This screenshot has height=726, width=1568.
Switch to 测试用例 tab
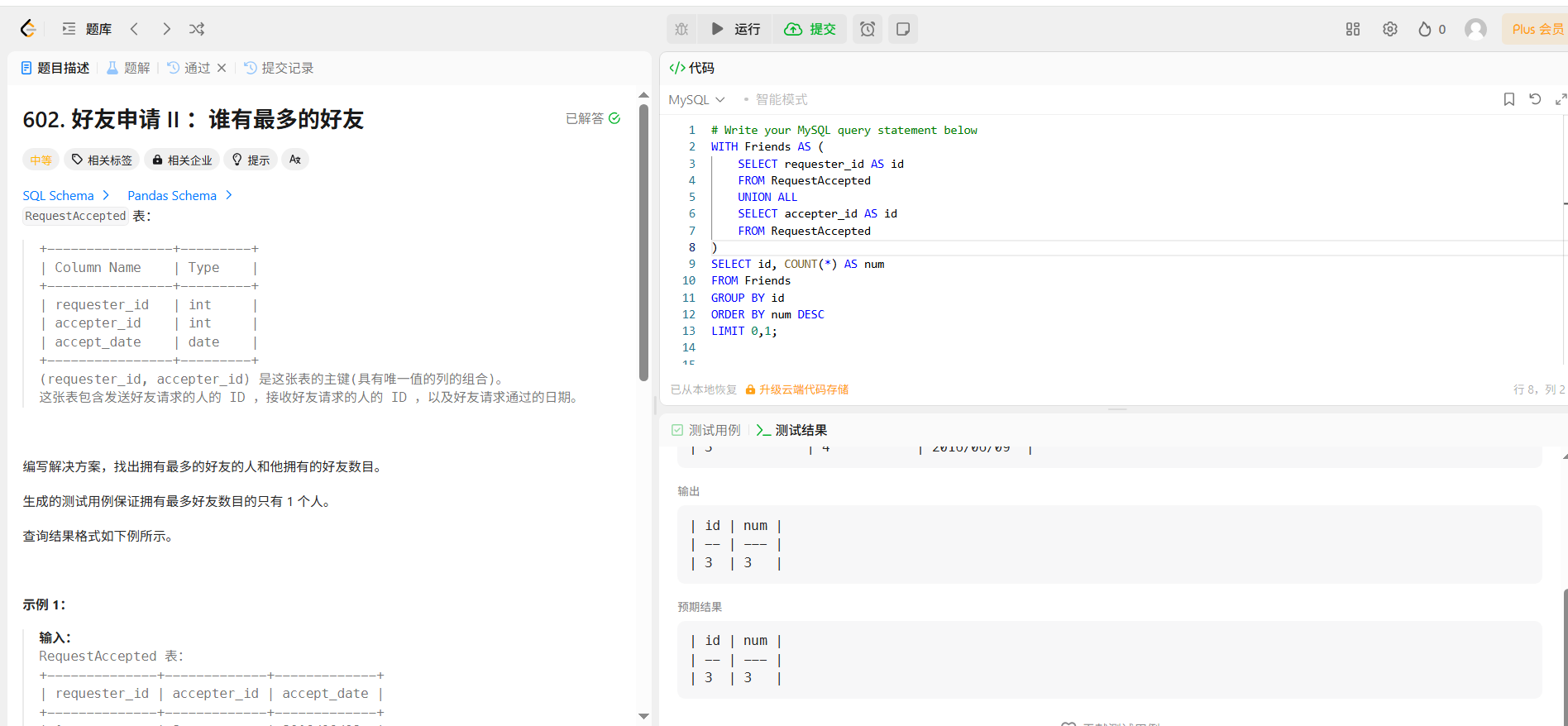tap(706, 430)
